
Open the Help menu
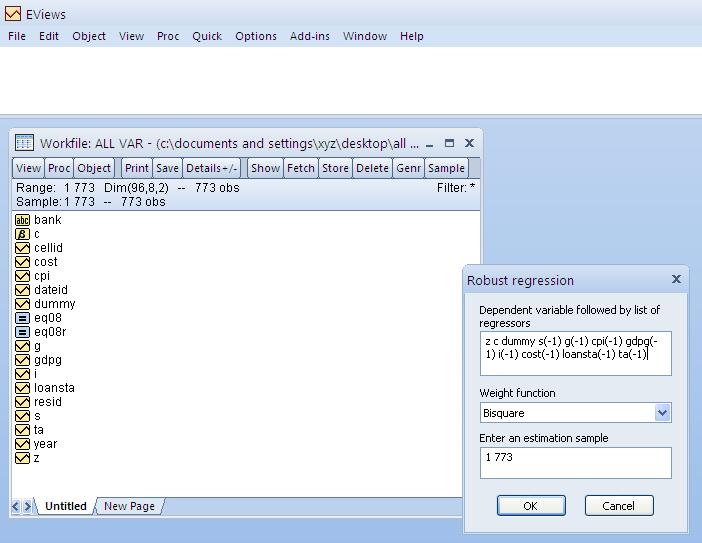[x=411, y=36]
